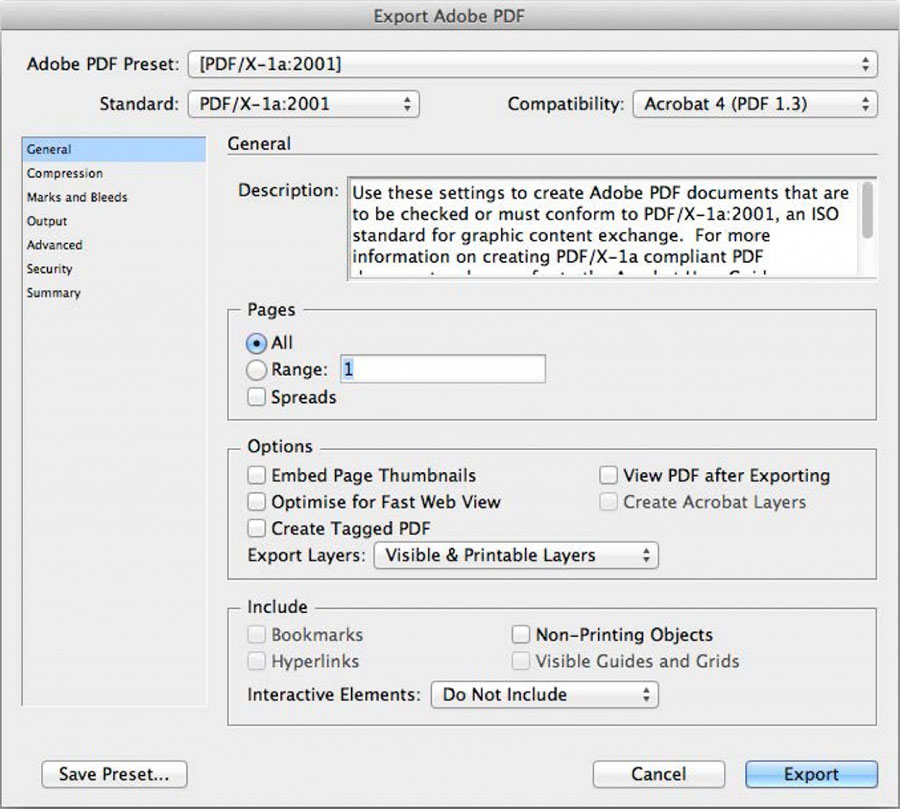Open the Advanced settings section
900x809 pixels.
click(114, 245)
